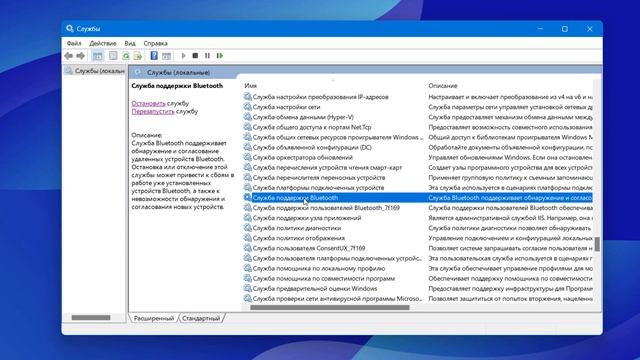Sort by the Описание column header
Viewport: 640px width, 360px height.
443,86
